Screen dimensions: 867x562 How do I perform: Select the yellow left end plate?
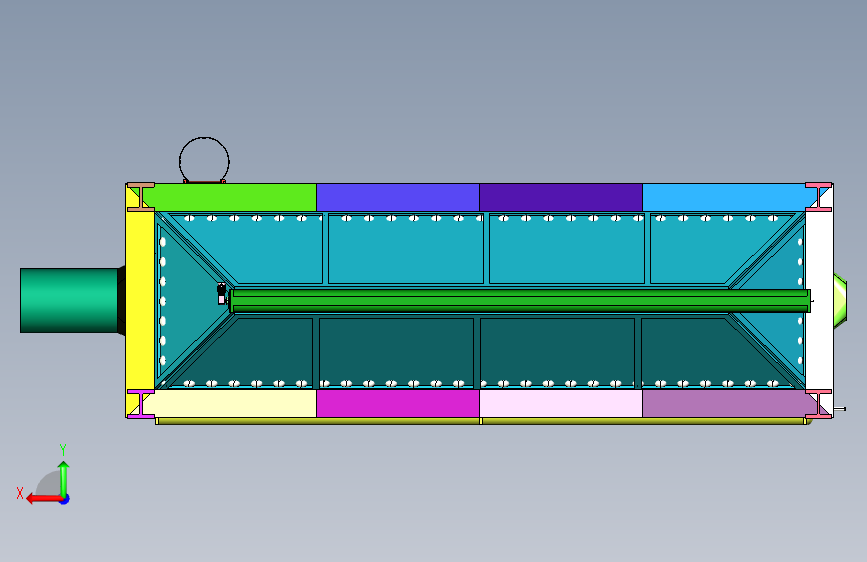coord(140,300)
